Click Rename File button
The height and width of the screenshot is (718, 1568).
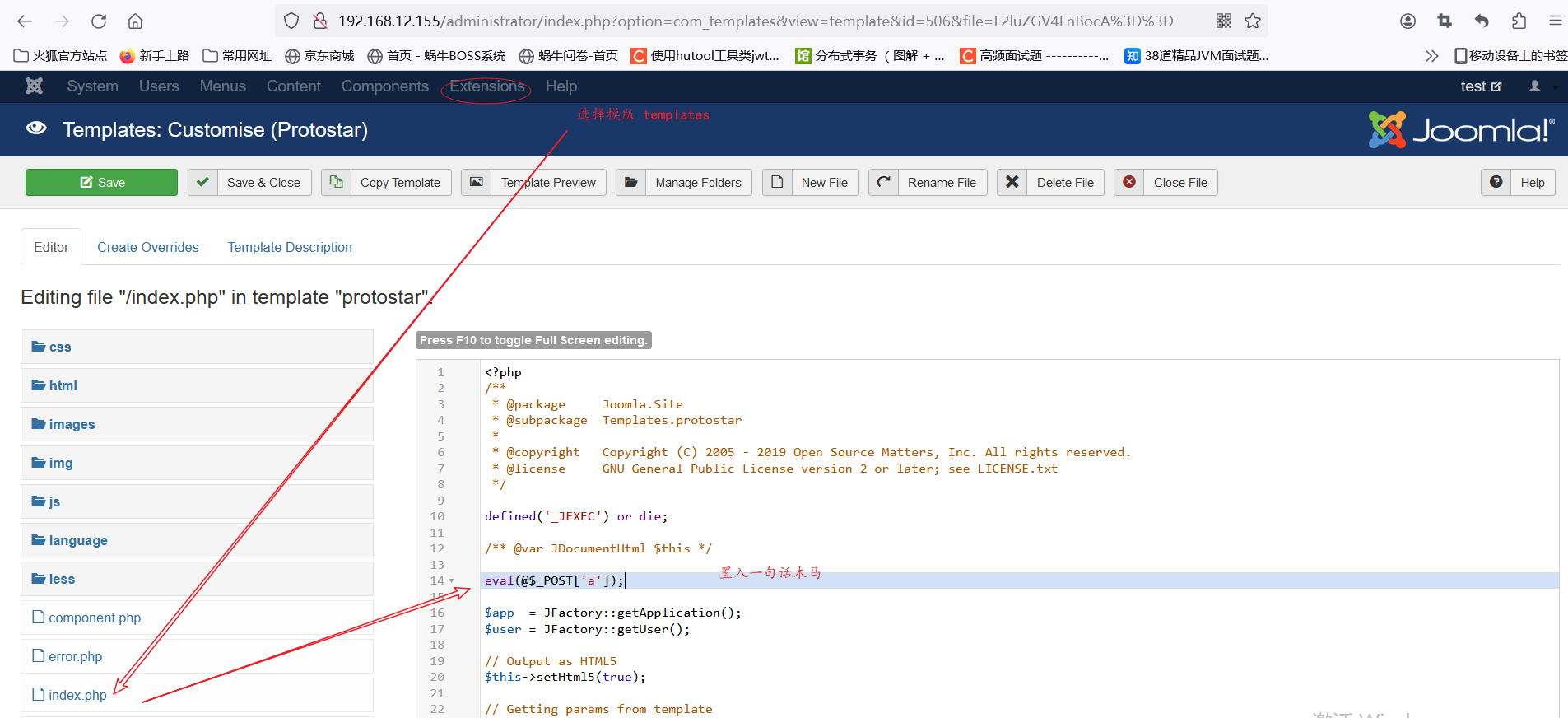(x=928, y=182)
